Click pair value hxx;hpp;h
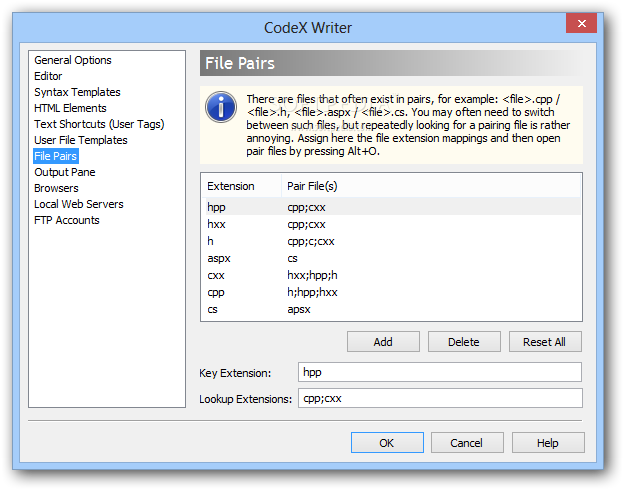624x490 pixels. [x=312, y=275]
